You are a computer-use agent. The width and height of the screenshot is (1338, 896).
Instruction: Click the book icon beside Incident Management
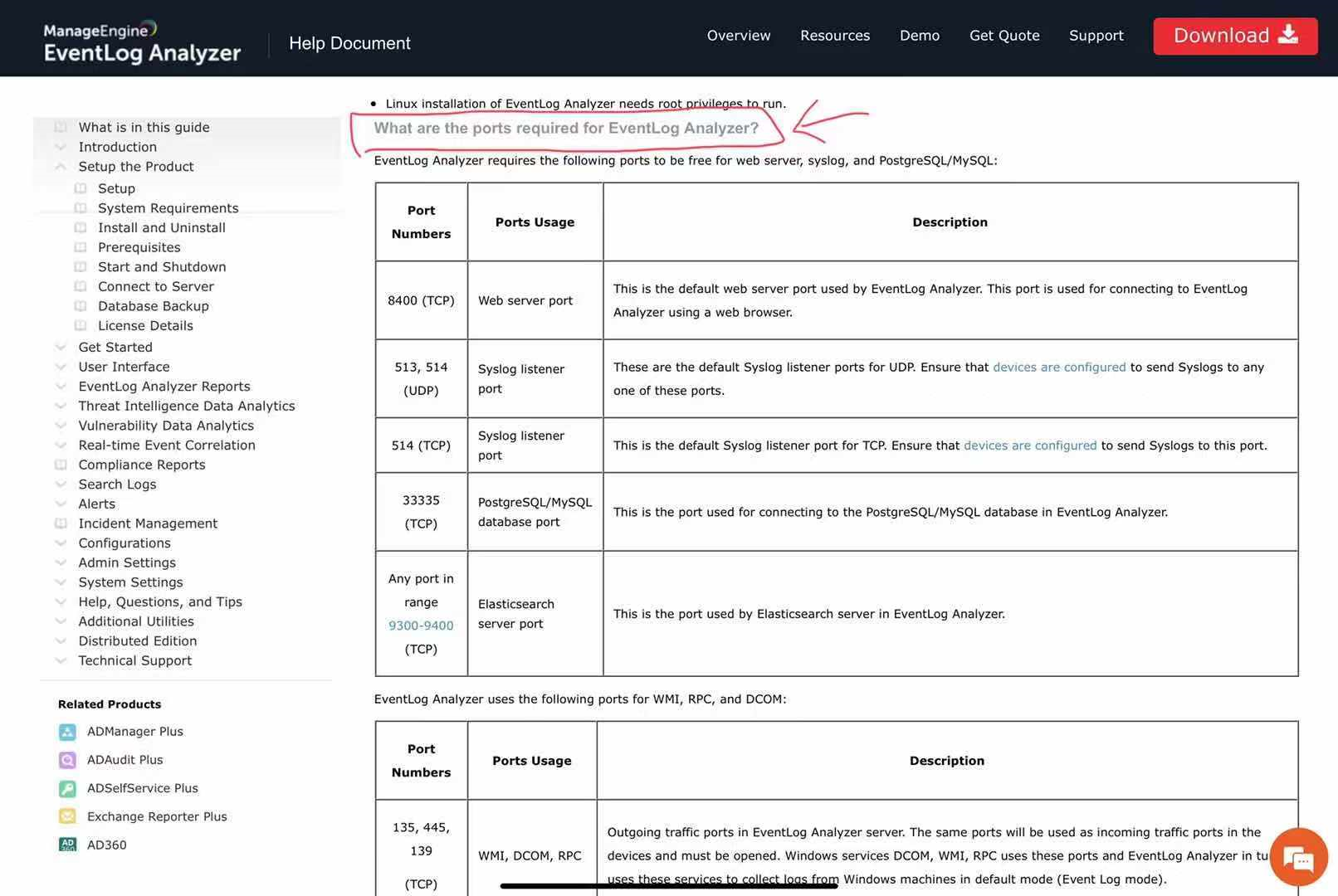(x=61, y=523)
